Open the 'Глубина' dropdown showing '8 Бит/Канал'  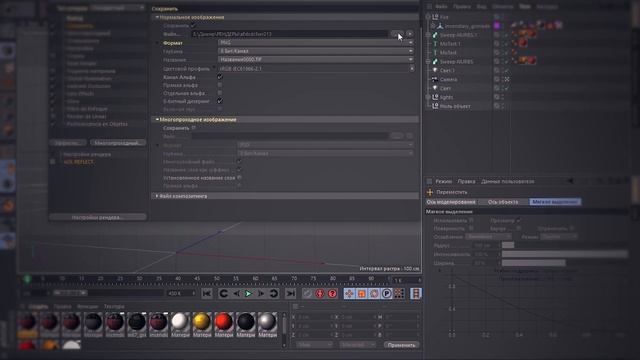pyautogui.click(x=316, y=51)
